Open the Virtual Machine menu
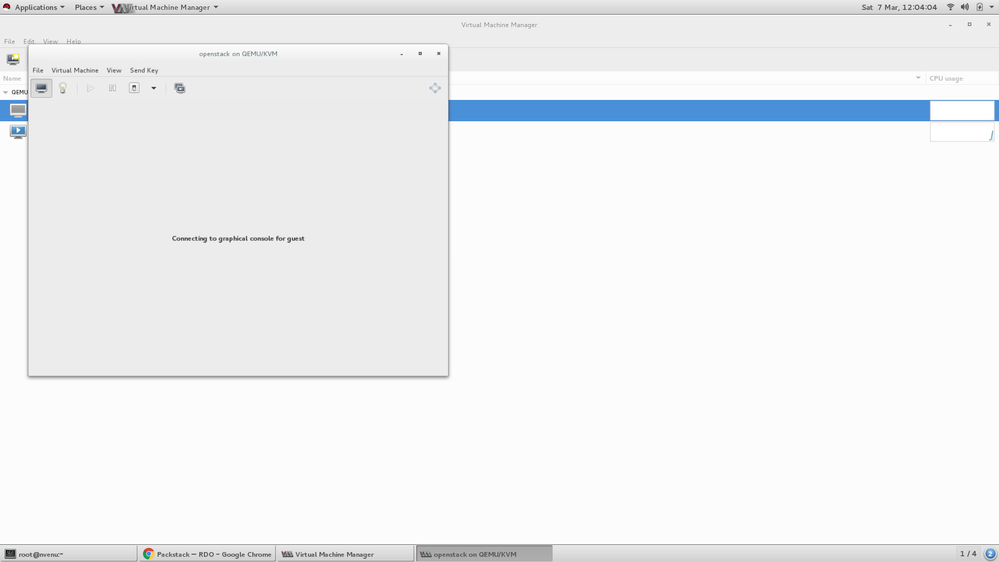Image resolution: width=999 pixels, height=562 pixels. pyautogui.click(x=75, y=70)
